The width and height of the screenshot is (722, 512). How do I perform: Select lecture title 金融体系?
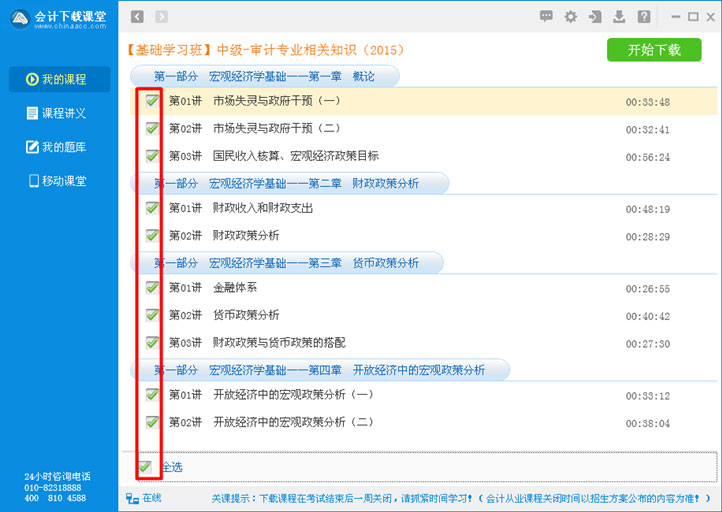(235, 288)
